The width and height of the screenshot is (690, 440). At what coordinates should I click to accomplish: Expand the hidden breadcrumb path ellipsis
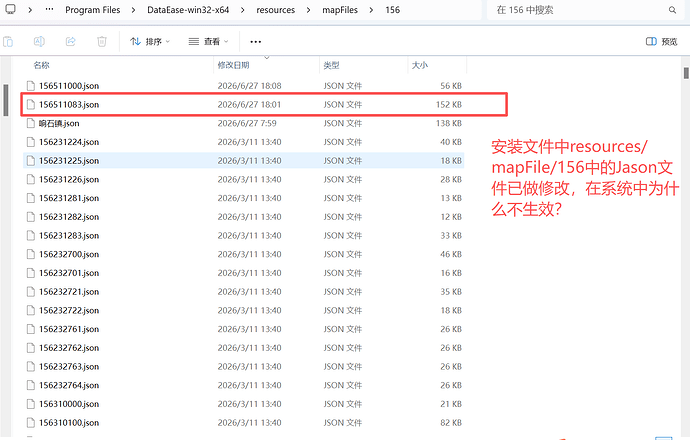pyautogui.click(x=49, y=10)
